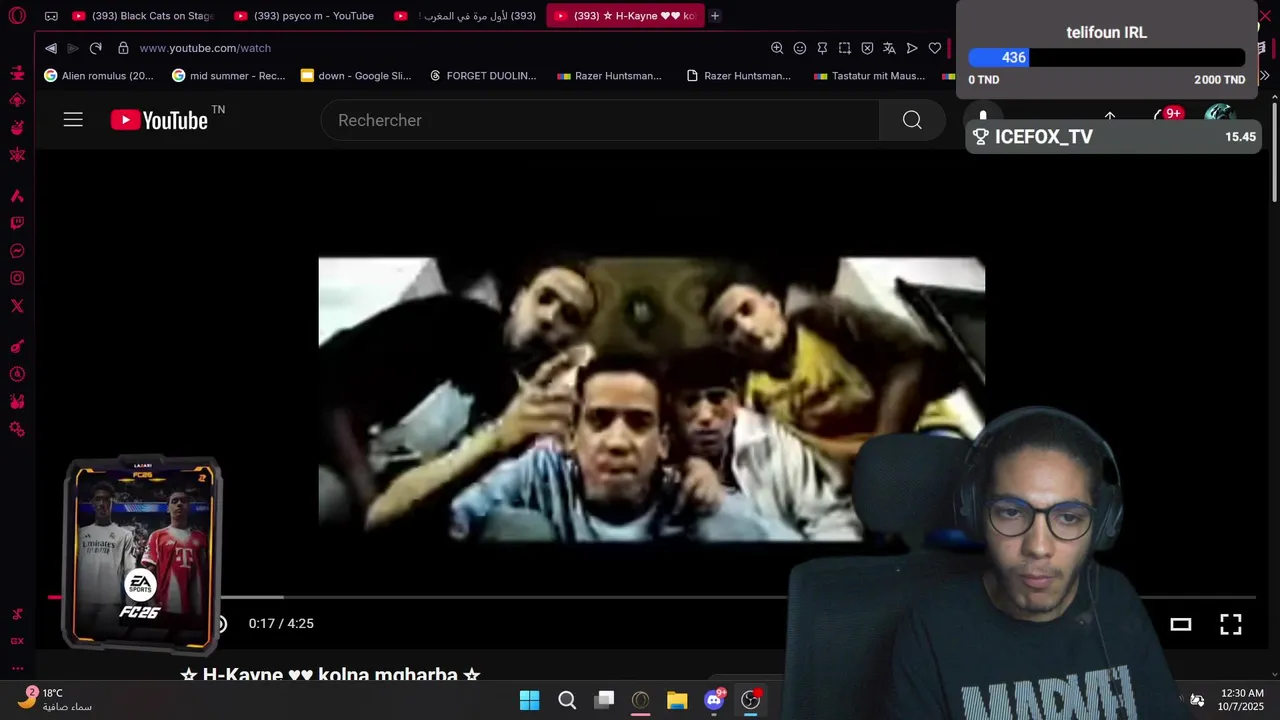The image size is (1280, 720).
Task: Click the address bar URL www.youtube.com/watch
Action: point(205,48)
